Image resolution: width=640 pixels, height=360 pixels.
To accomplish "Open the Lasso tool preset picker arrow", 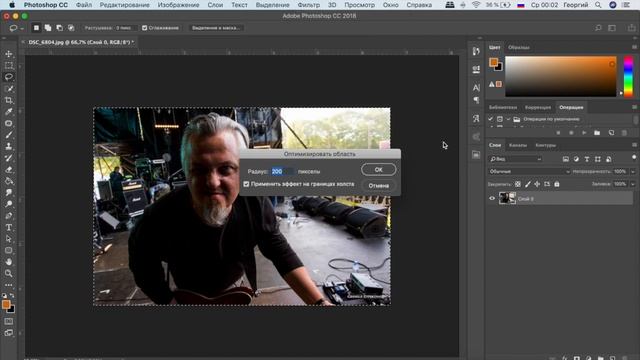I will click(x=22, y=28).
